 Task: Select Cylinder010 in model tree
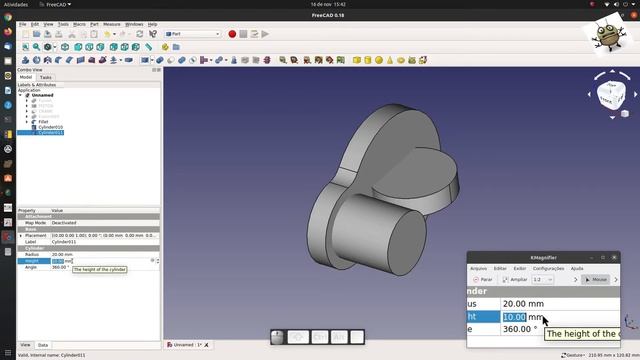pos(50,127)
